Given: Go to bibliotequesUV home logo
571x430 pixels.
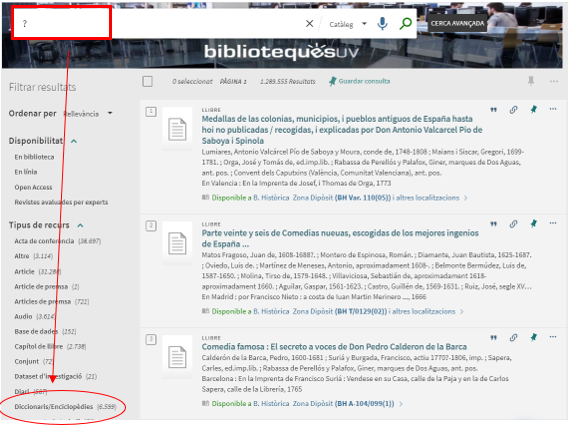Looking at the screenshot, I should click(x=281, y=52).
